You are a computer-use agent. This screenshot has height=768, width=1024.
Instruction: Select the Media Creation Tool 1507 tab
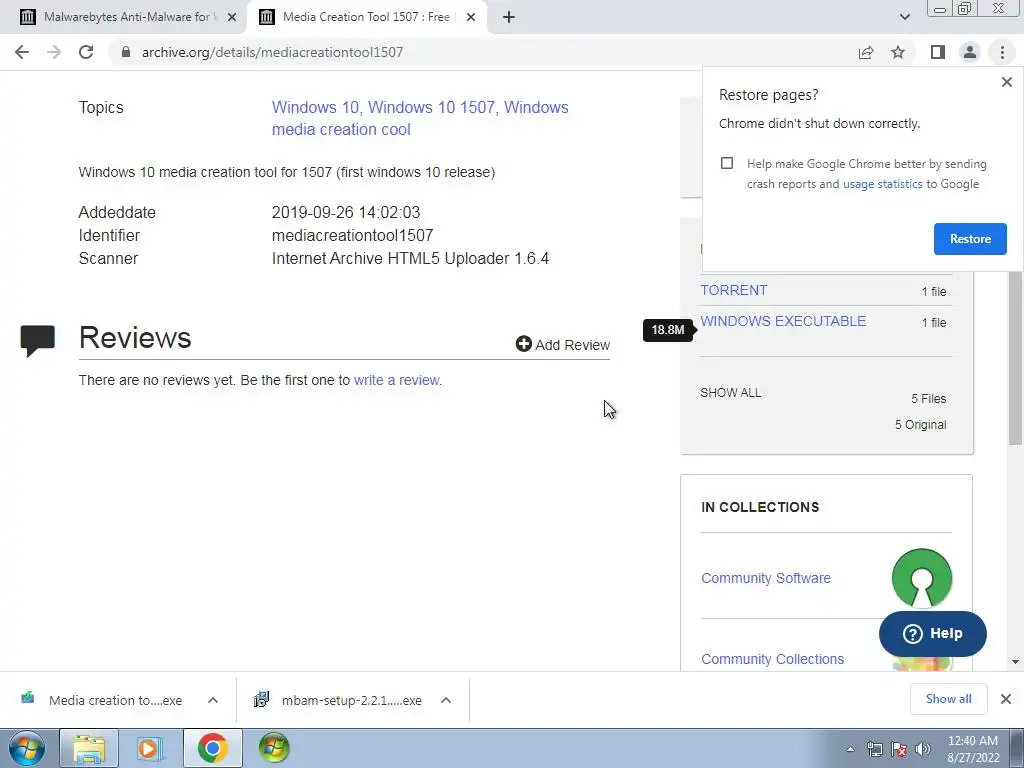tap(366, 17)
